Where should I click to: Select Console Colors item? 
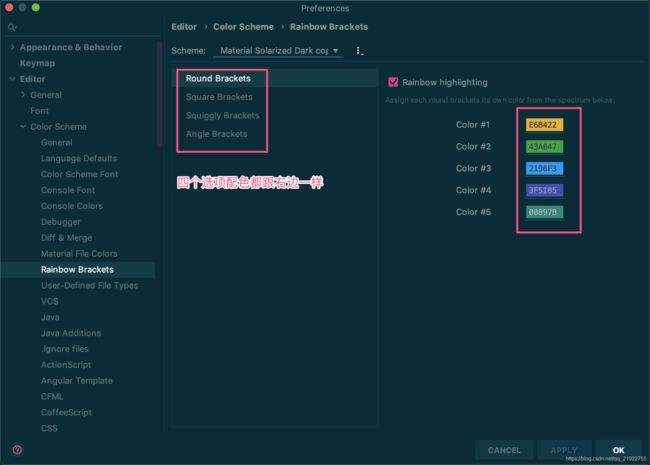[x=72, y=206]
